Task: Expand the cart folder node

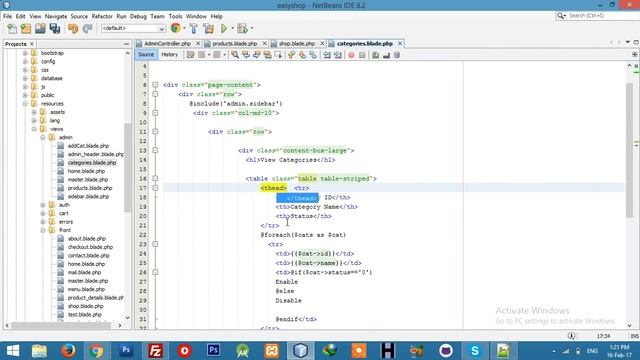Action: (42, 213)
